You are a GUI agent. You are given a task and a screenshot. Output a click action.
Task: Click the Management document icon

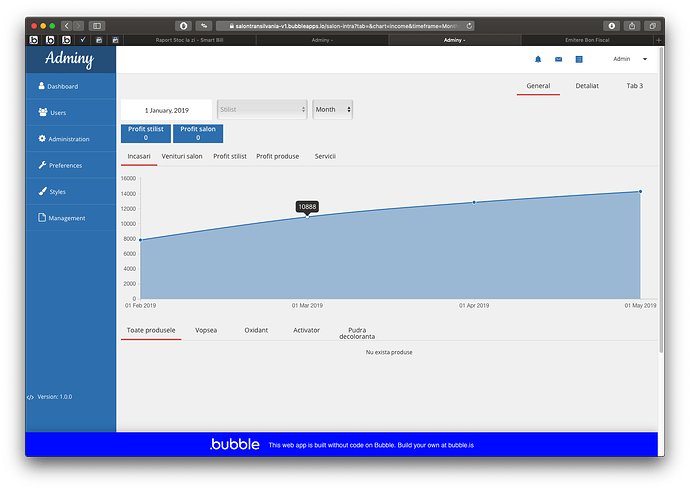click(42, 218)
